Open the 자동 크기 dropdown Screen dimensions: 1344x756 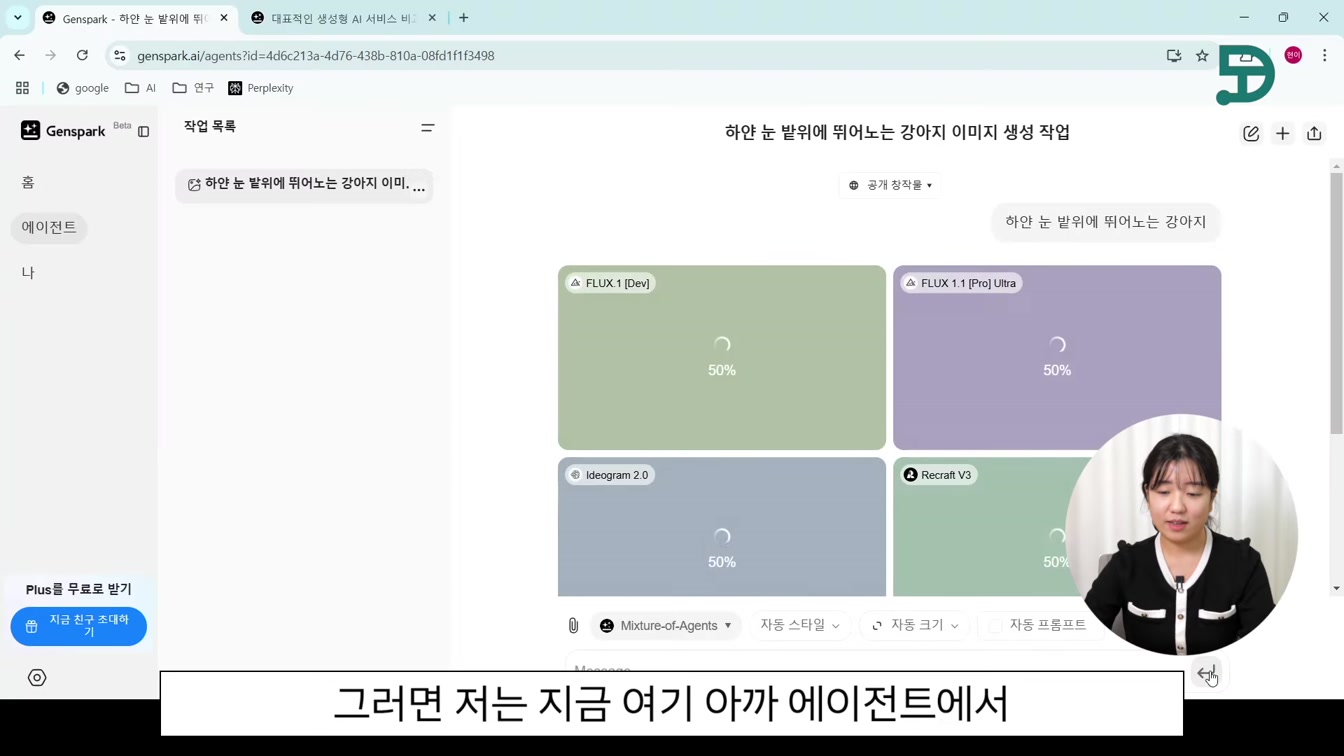click(915, 625)
